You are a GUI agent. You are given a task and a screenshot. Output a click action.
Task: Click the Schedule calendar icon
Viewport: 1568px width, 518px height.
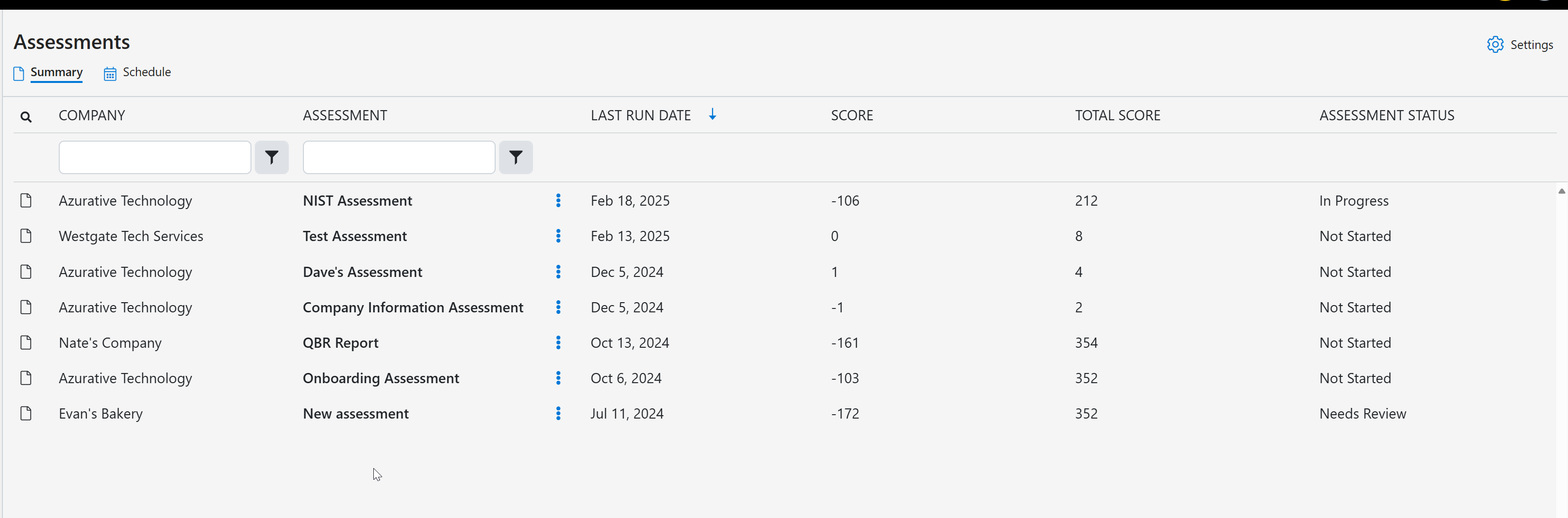(110, 74)
